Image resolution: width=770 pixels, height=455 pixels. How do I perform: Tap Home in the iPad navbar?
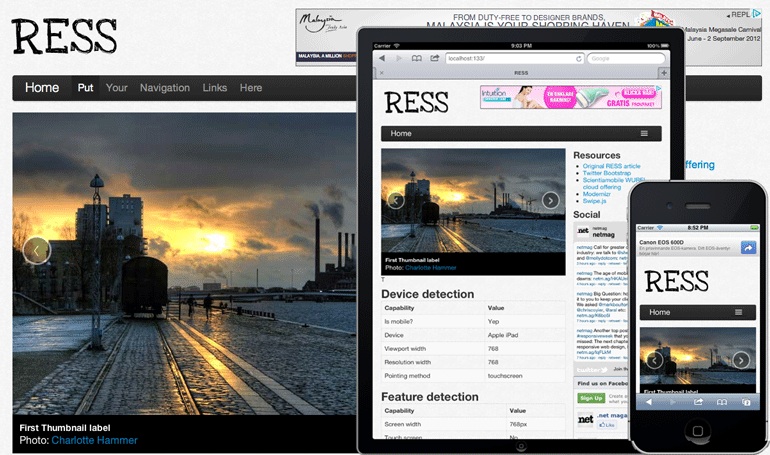tap(401, 134)
